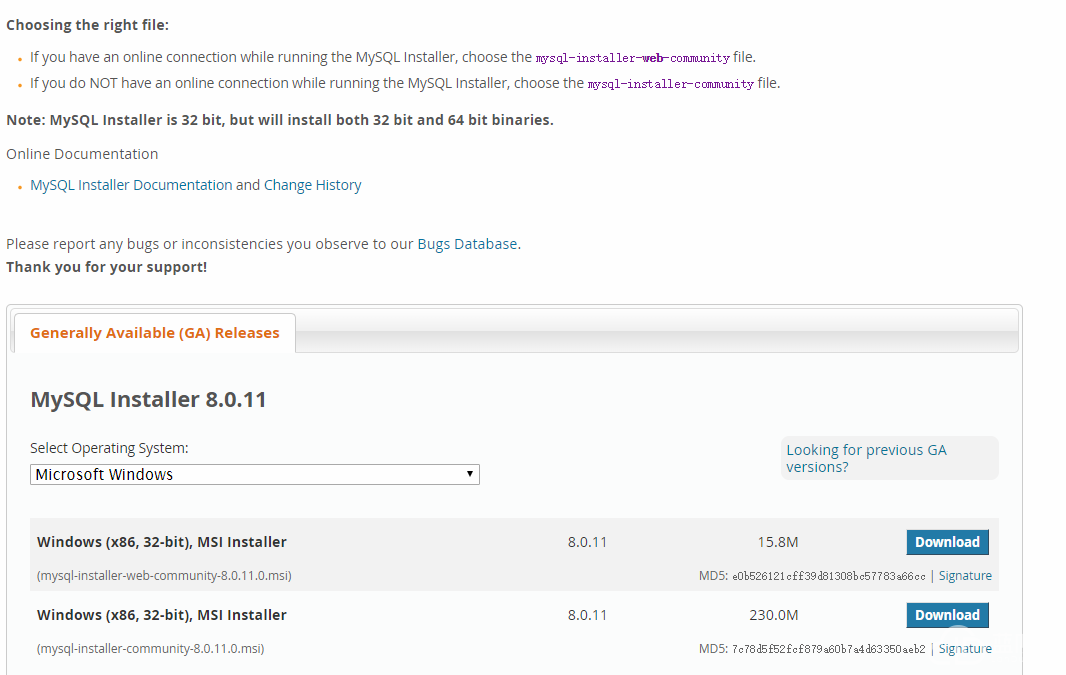Click Looking for previous GA versions link
Viewport: 1066px width, 675px height.
(x=866, y=458)
